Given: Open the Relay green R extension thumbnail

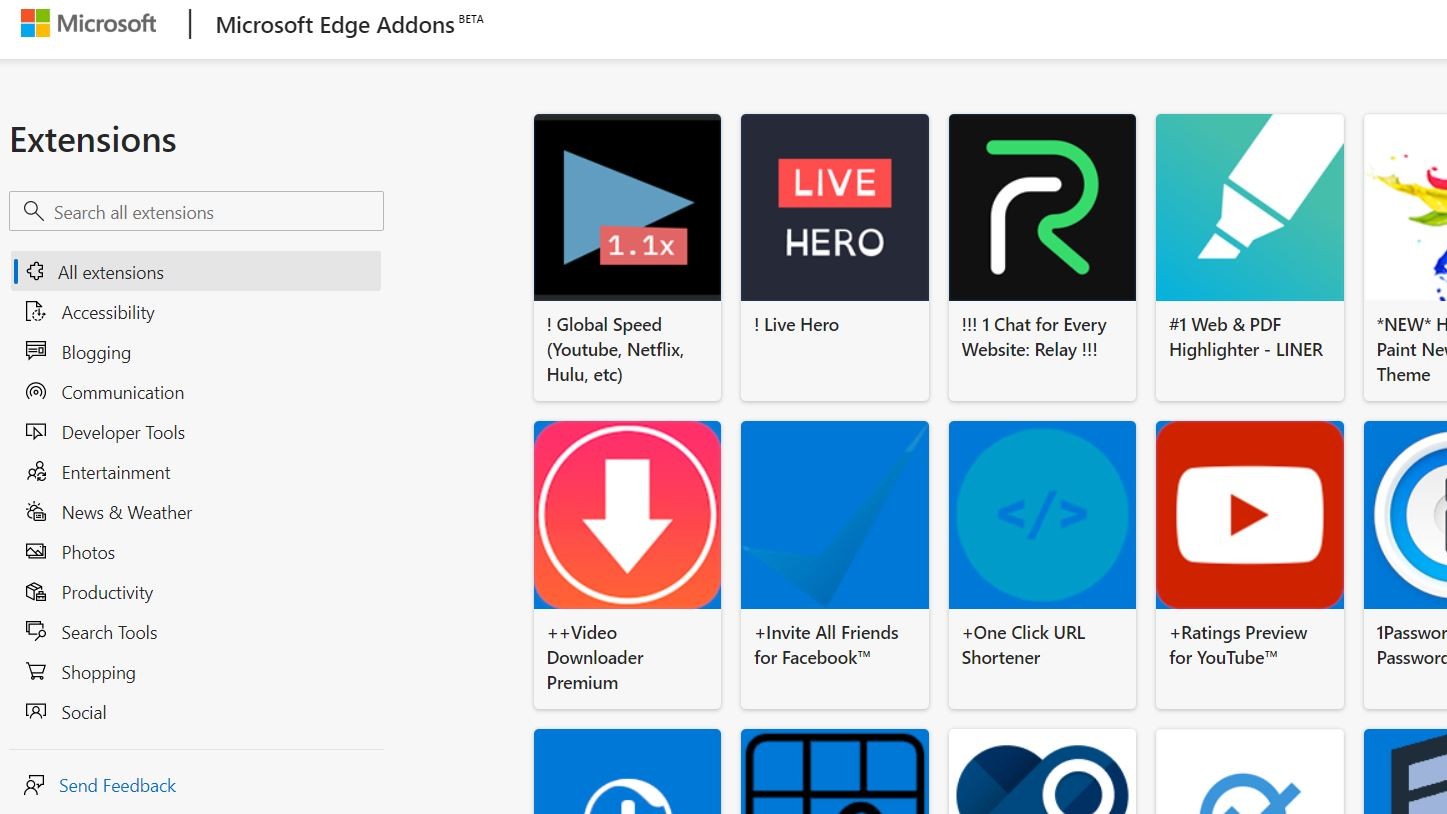Looking at the screenshot, I should tap(1042, 207).
